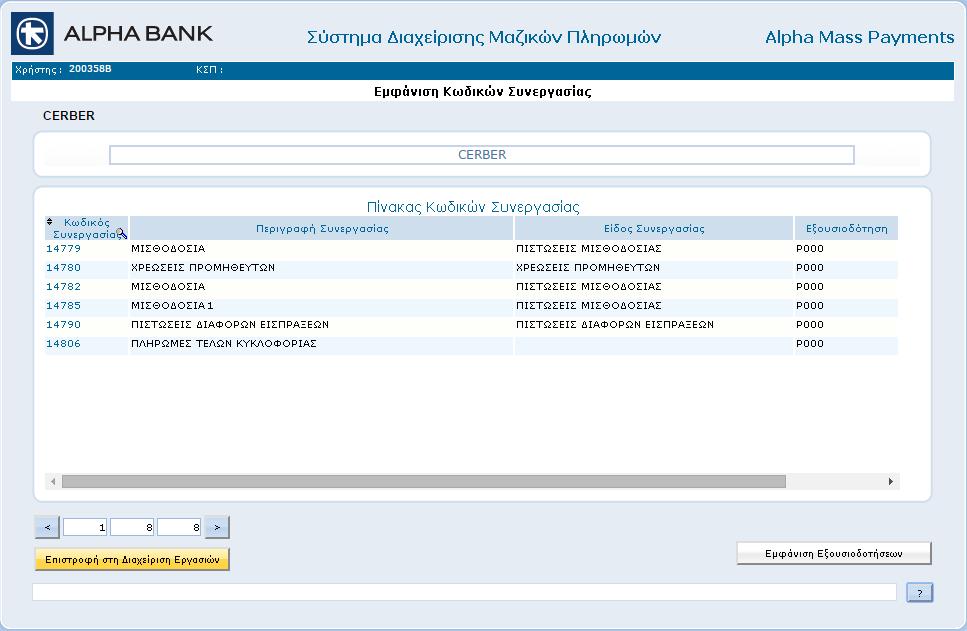Click the scrollbar right arrow
The height and width of the screenshot is (631, 967).
point(891,481)
